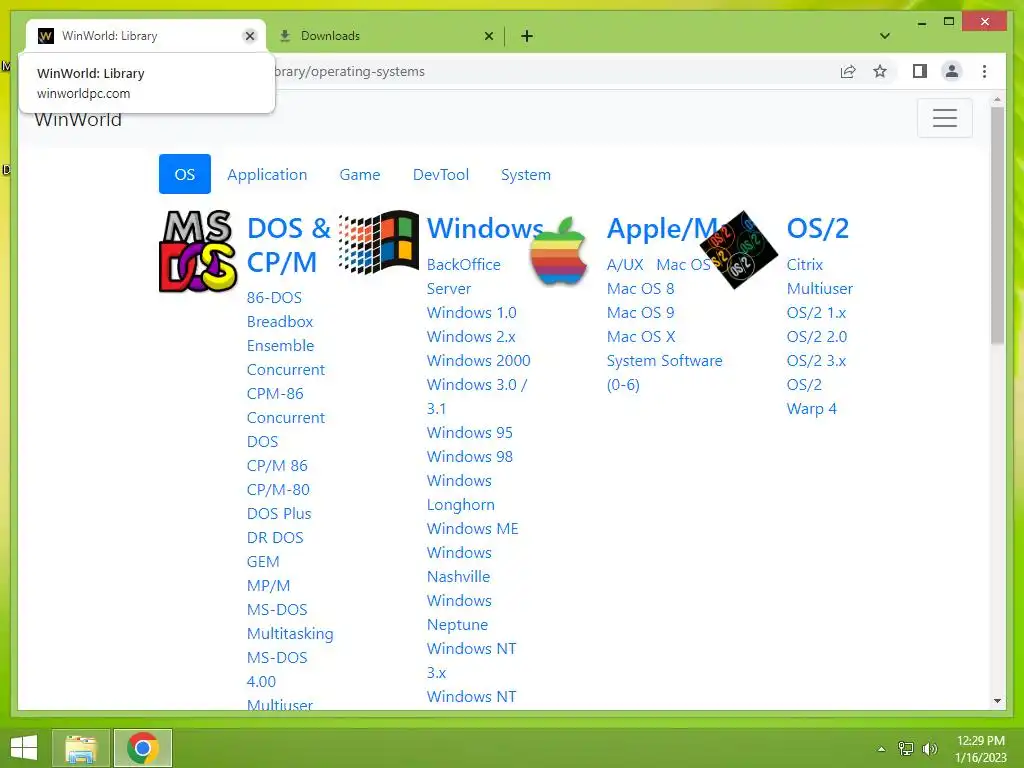
Task: Open the DOS & CP/M heading link
Action: pyautogui.click(x=289, y=245)
